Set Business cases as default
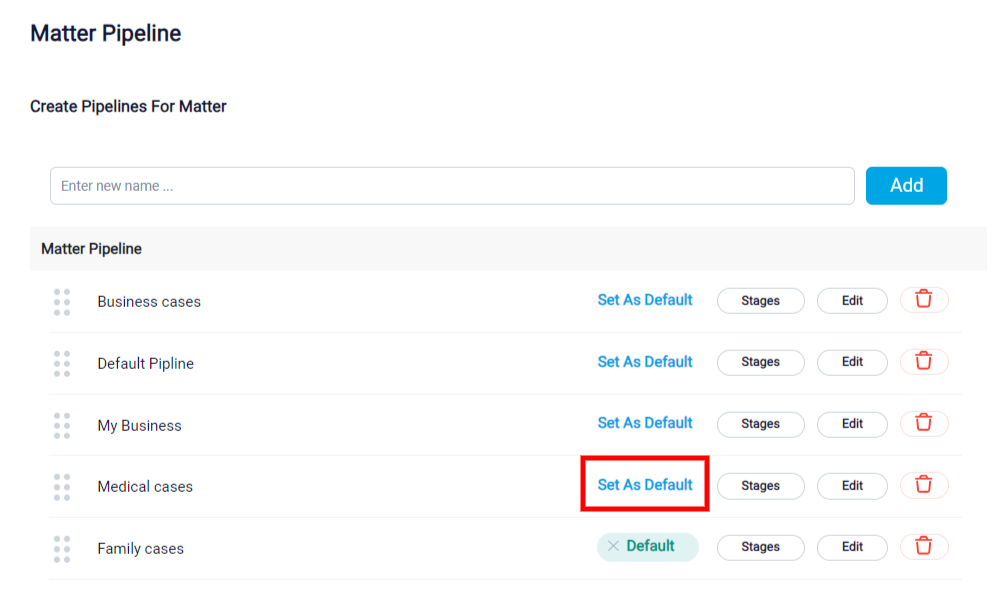Image resolution: width=1000 pixels, height=600 pixels. tap(645, 300)
